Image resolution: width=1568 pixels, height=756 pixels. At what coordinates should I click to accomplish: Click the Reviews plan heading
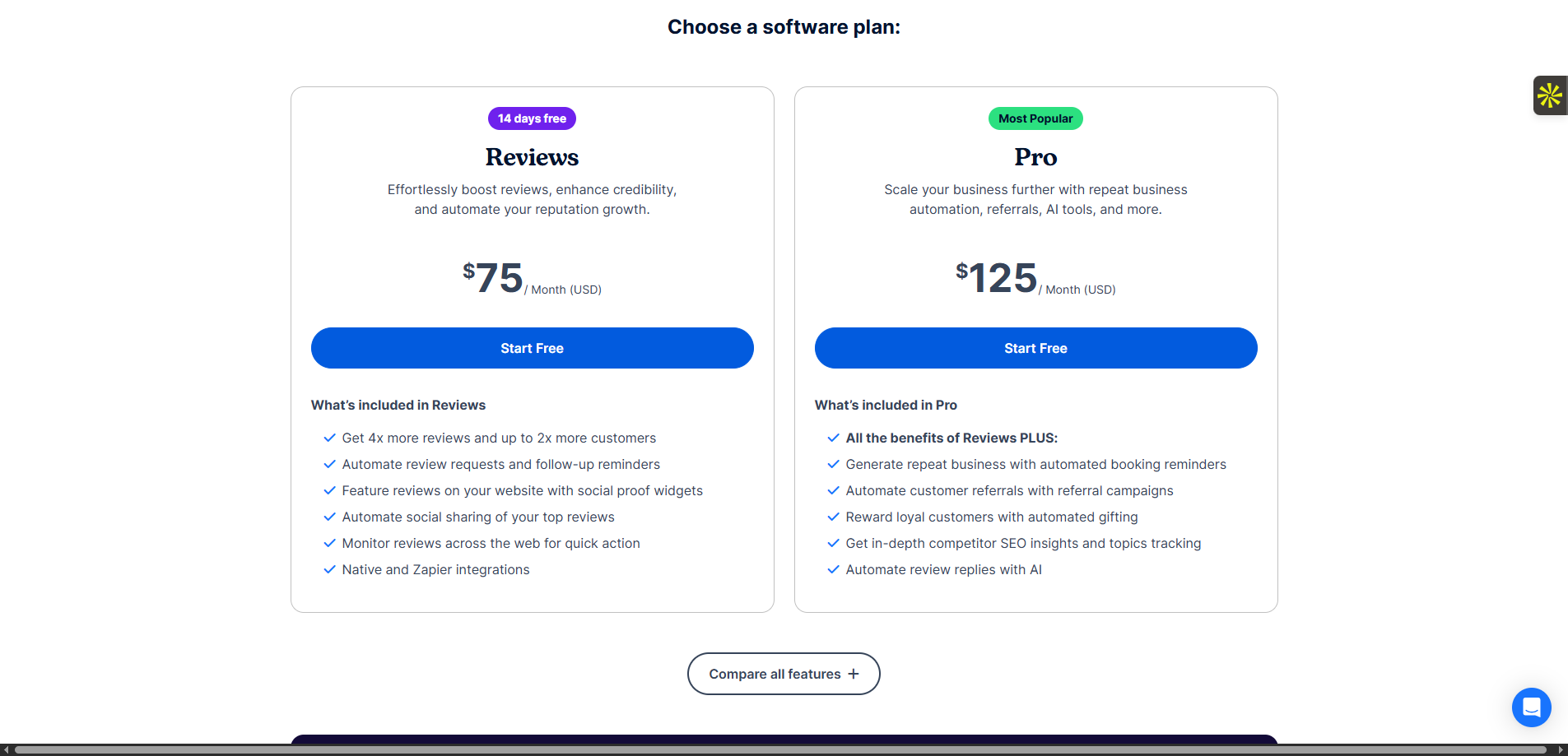tap(532, 157)
